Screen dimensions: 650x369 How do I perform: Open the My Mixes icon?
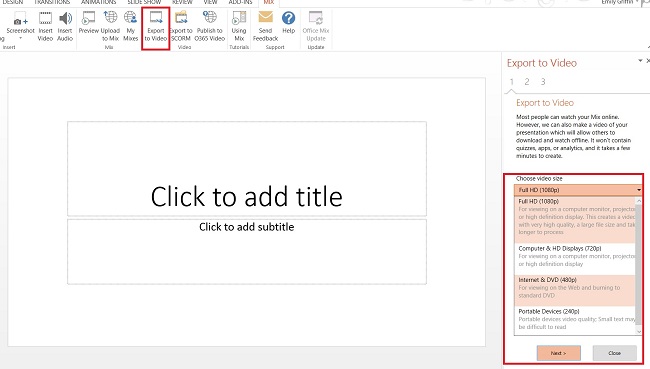pos(130,18)
